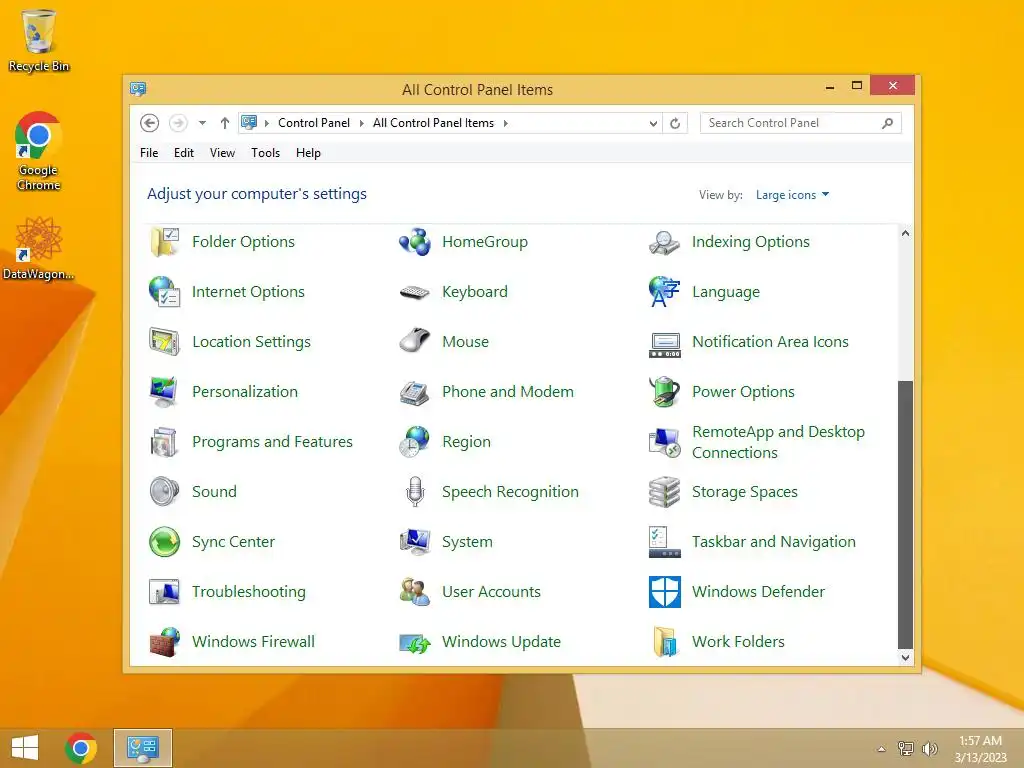Expand chevron after All Control Panel Items
Viewport: 1024px width, 768px height.
click(x=505, y=123)
